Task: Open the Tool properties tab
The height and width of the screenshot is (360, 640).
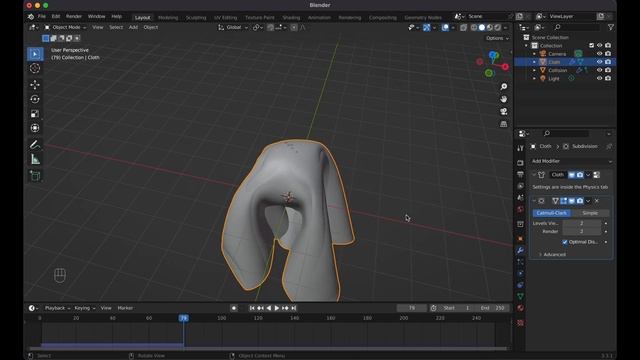Action: (x=520, y=148)
